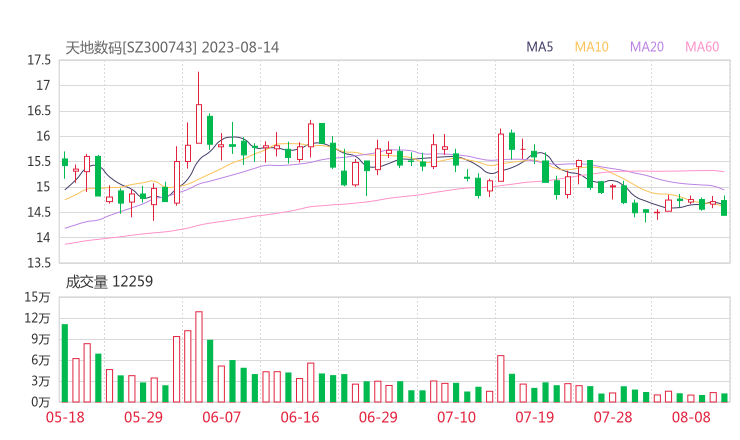
Task: Click the 06-29 date axis label
Action: [378, 417]
